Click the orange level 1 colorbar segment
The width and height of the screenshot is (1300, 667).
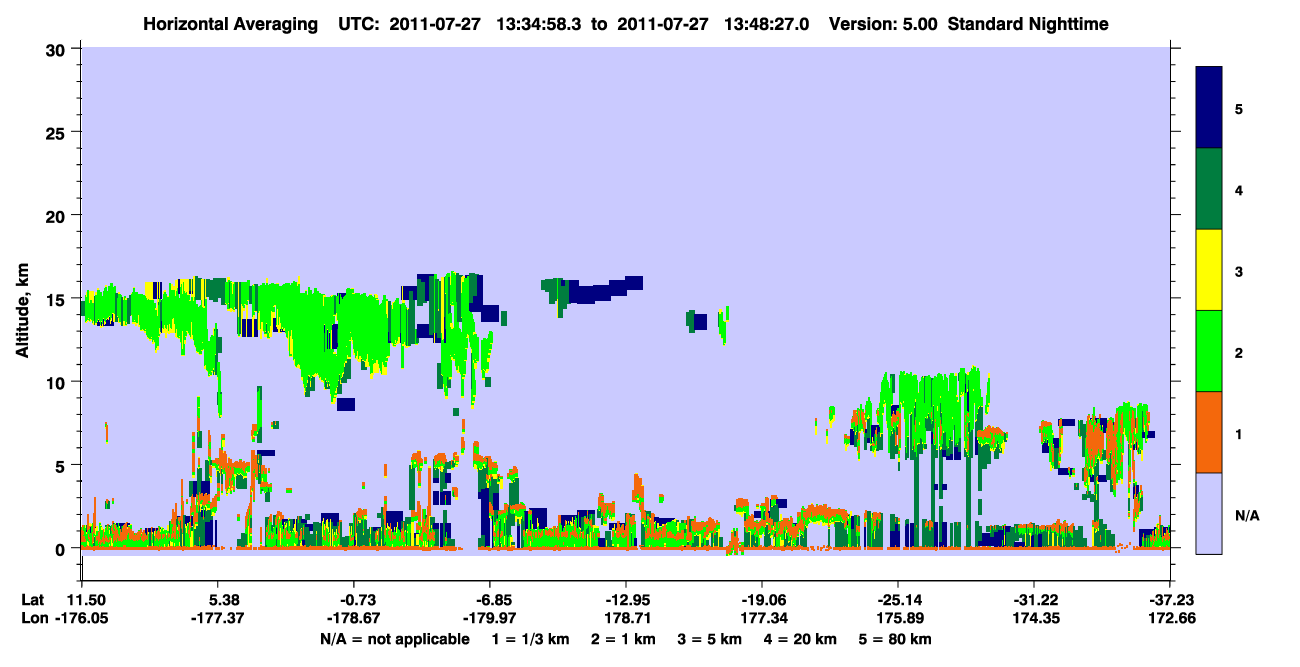(x=1209, y=432)
